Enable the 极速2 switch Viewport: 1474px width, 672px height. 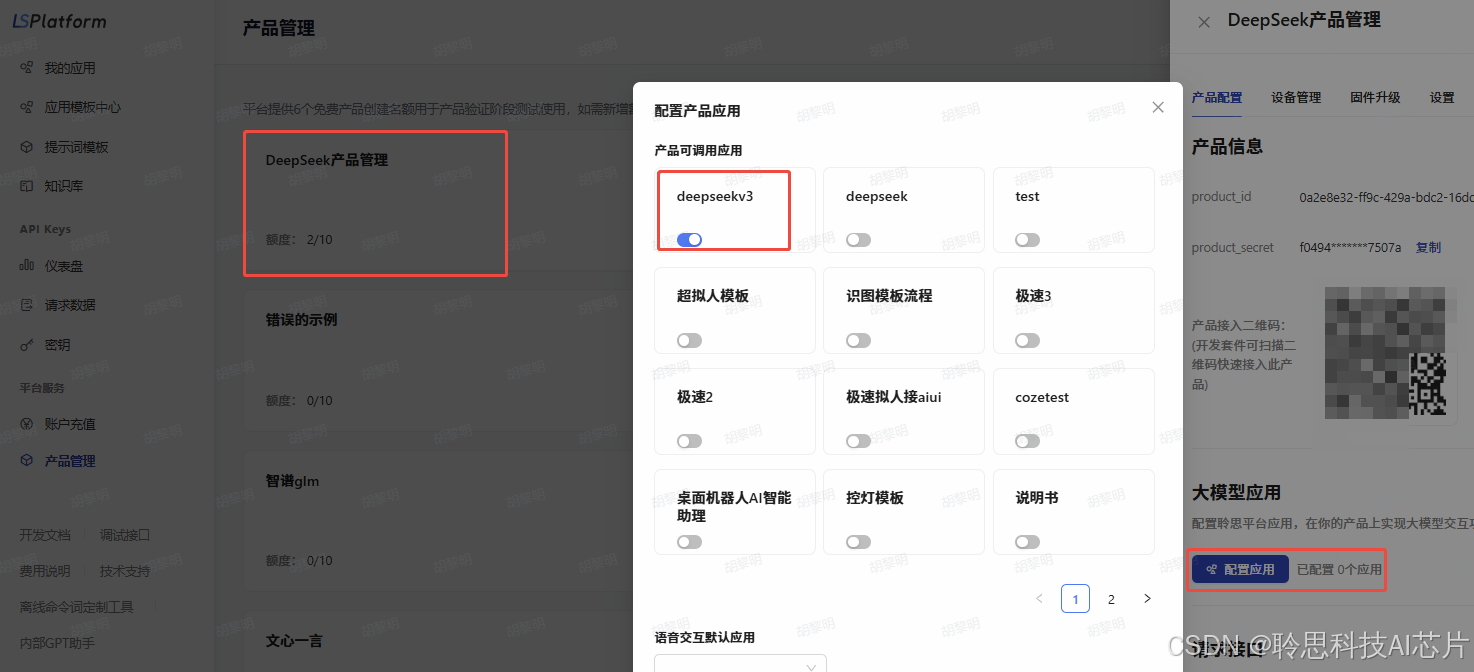point(689,441)
